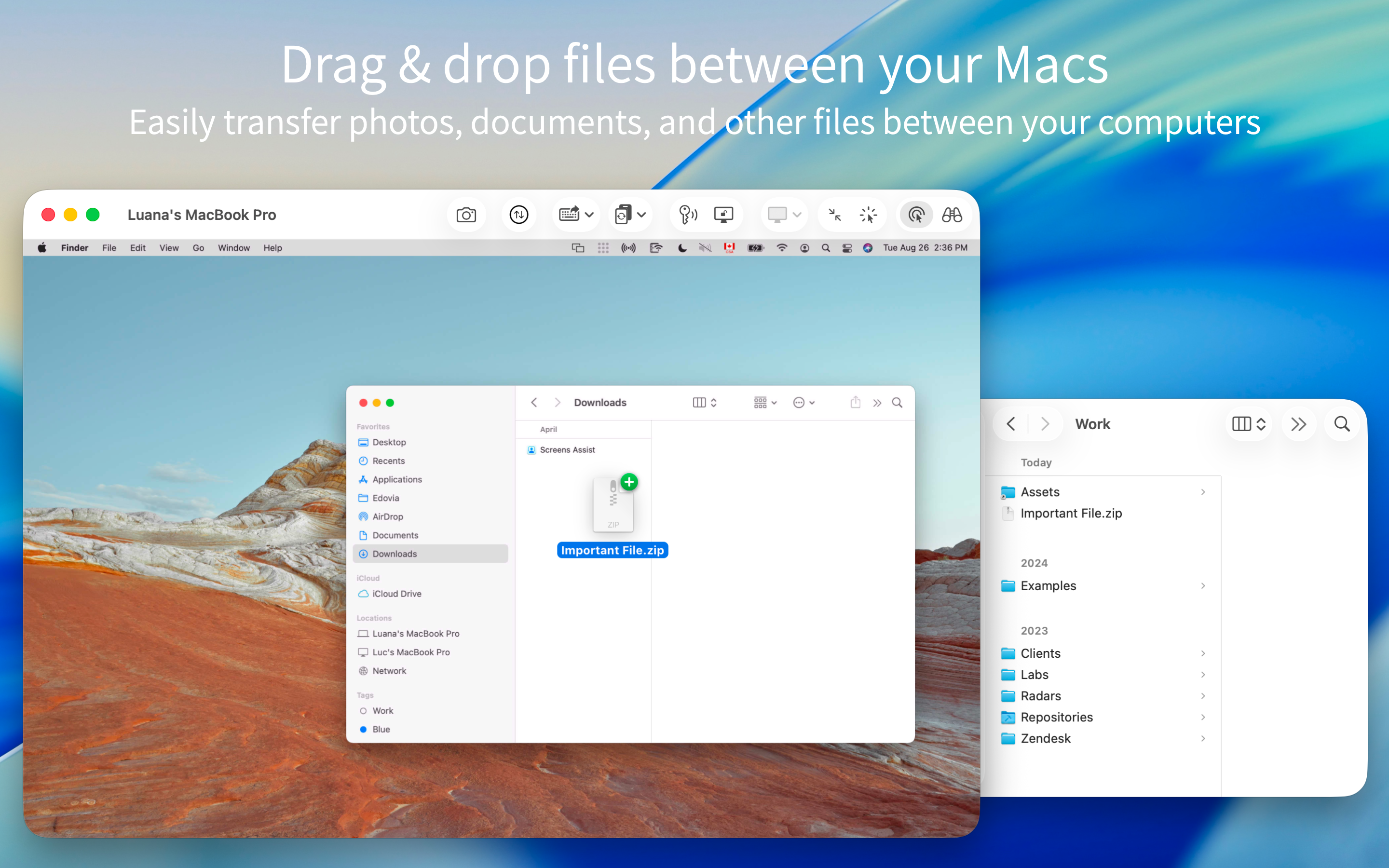Screen dimensions: 1389x868
Task: Click Wi-Fi icon in remote menu bar
Action: (782, 247)
